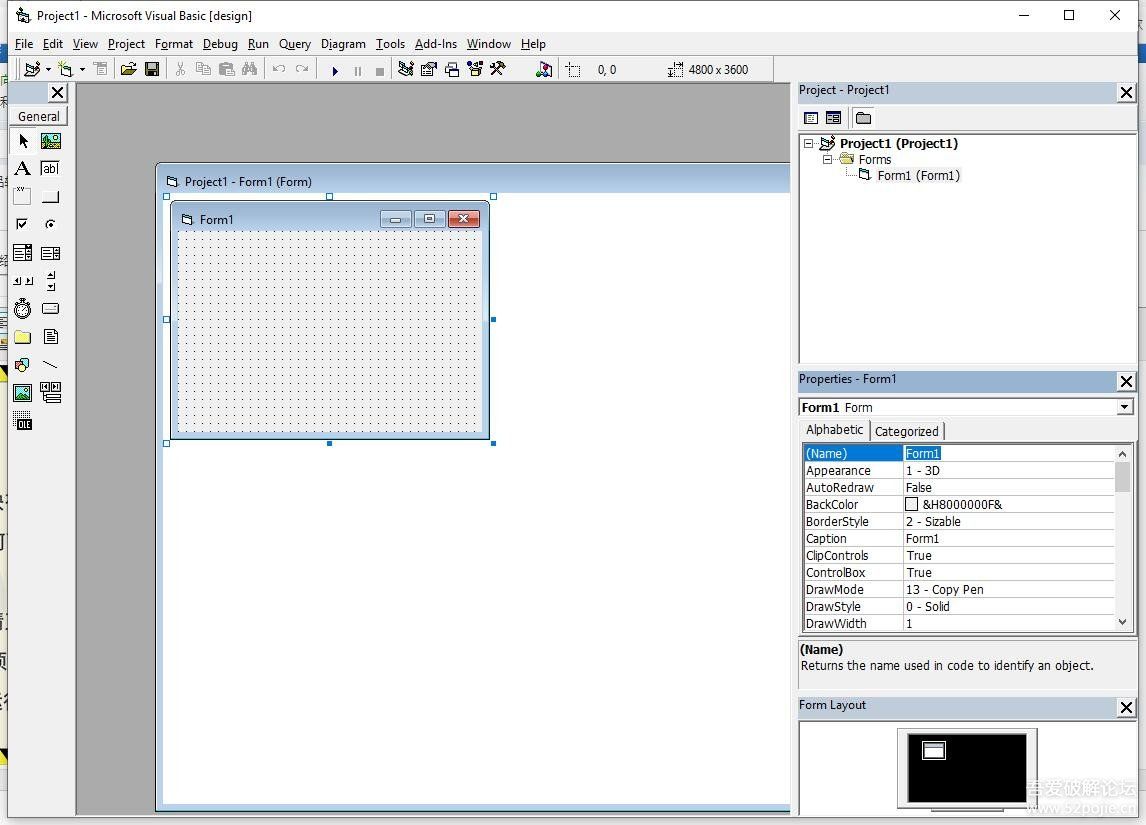Screen dimensions: 1146x825
Task: Select the ListBox control tool
Action: click(x=50, y=253)
